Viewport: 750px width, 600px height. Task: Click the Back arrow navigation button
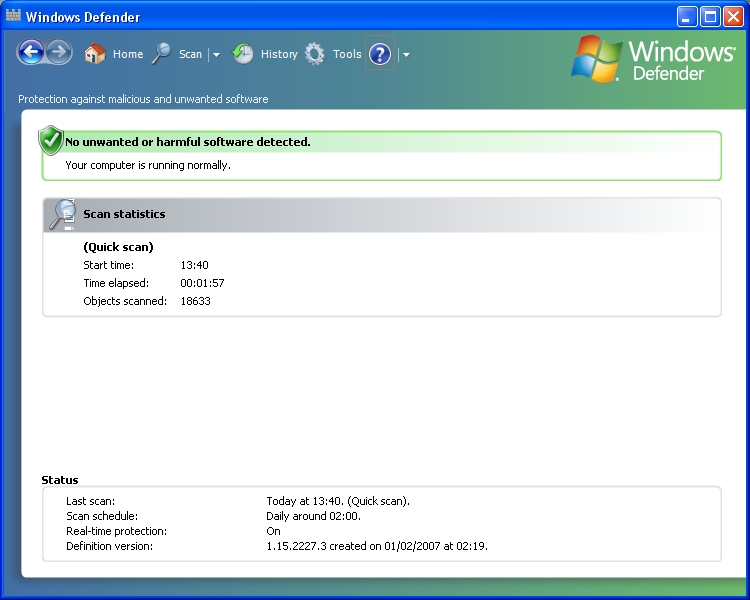(31, 53)
